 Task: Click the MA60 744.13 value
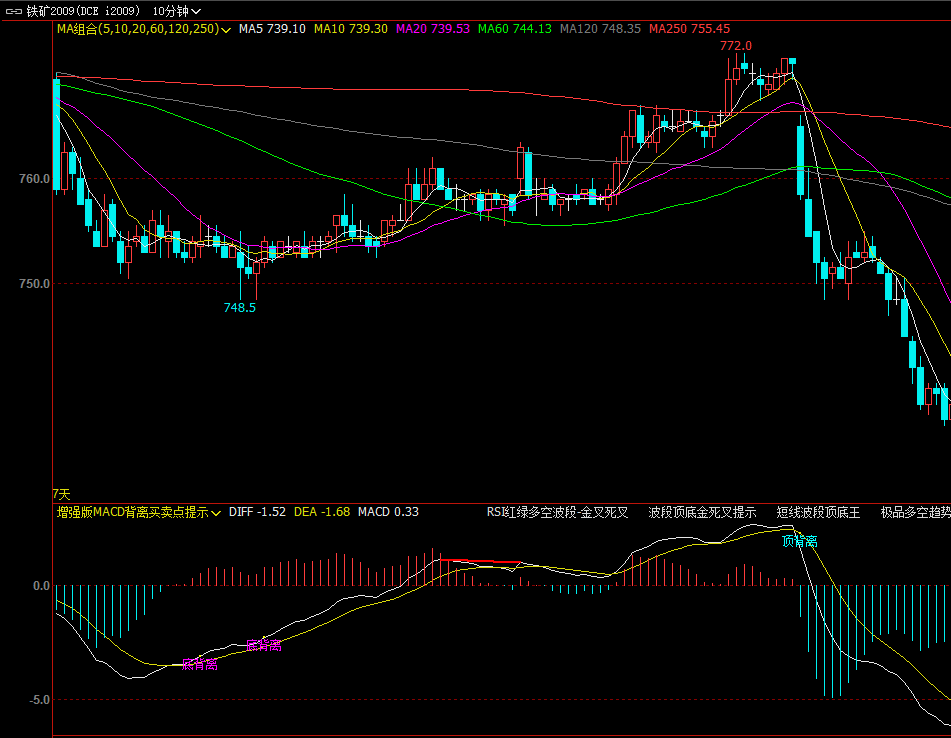(x=515, y=29)
